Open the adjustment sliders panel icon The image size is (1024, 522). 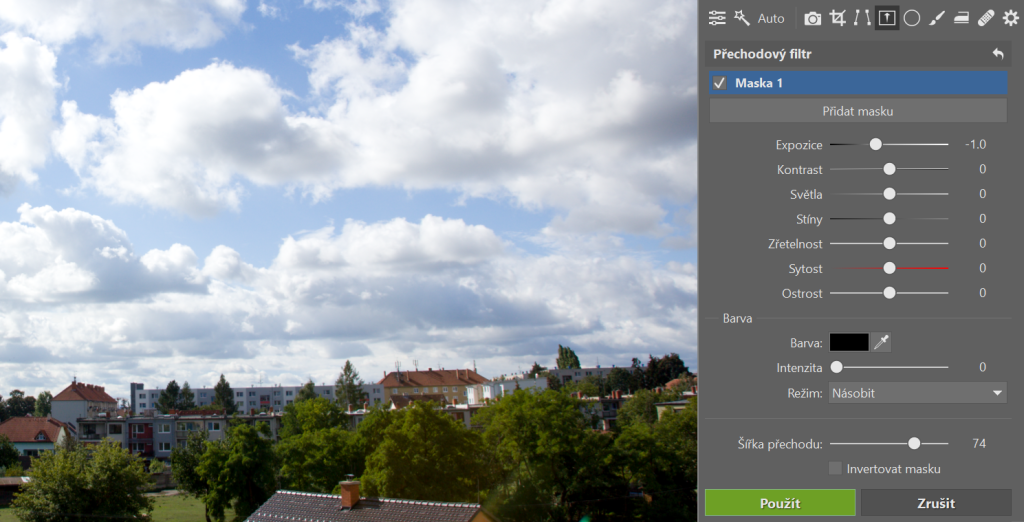tap(717, 18)
